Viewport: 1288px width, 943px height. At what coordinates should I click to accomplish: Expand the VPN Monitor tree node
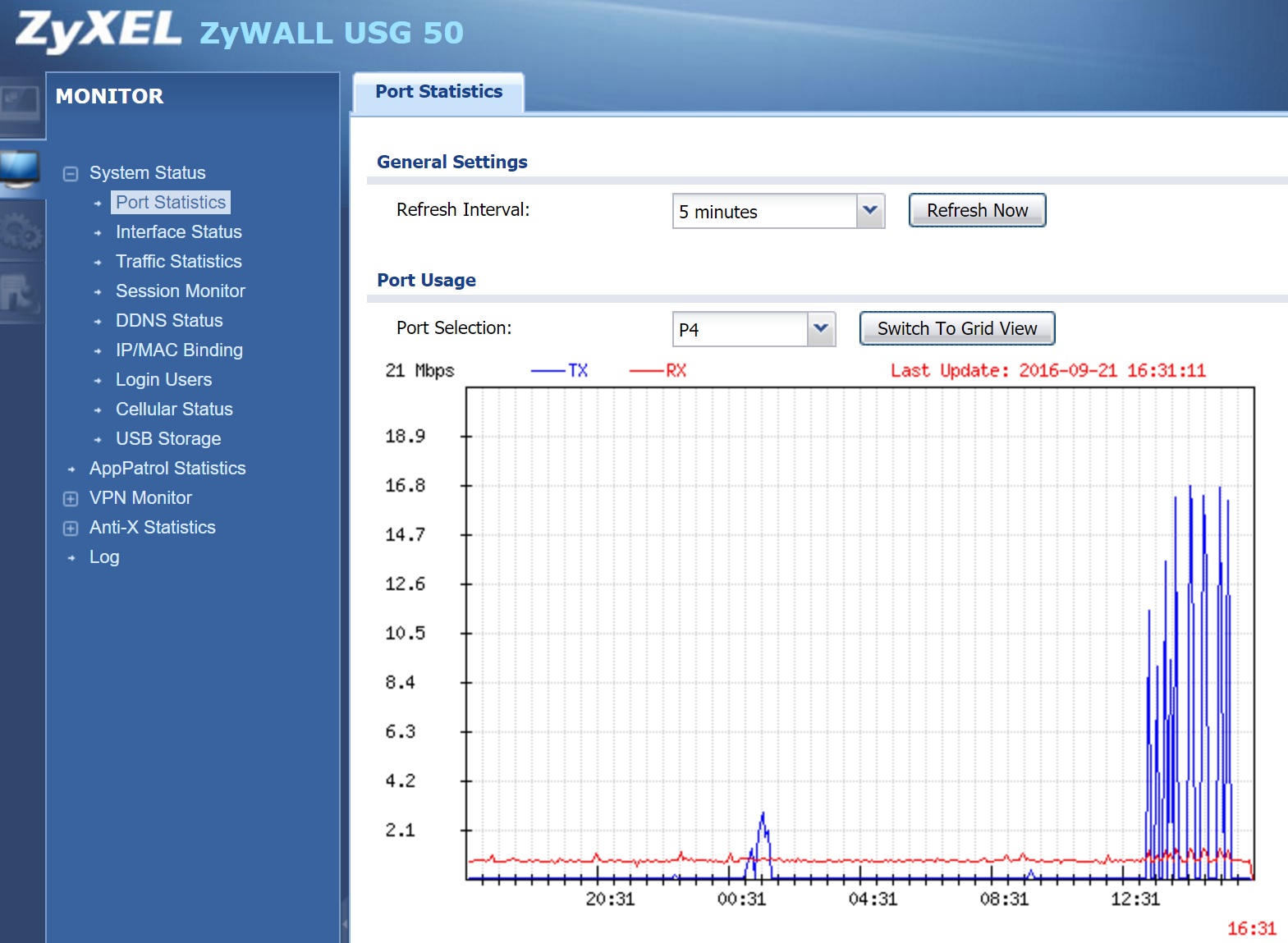[71, 498]
